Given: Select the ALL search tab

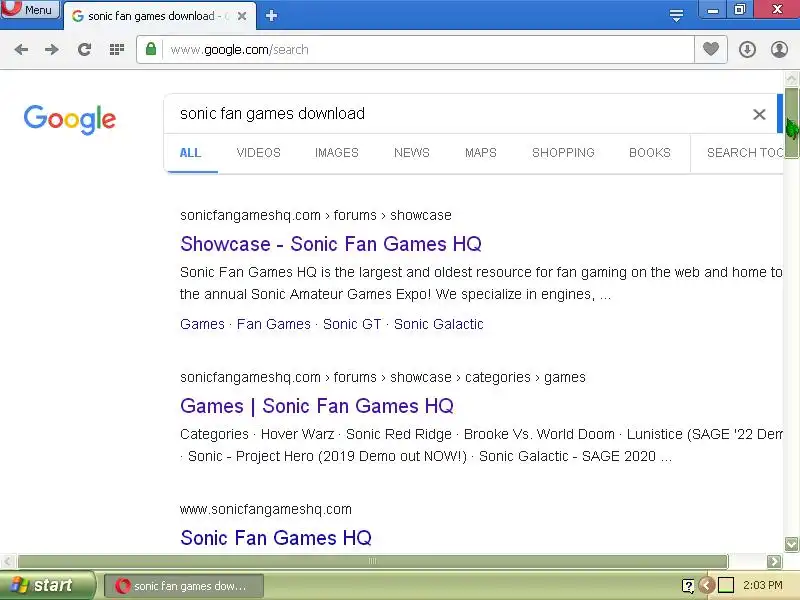Looking at the screenshot, I should [x=190, y=153].
